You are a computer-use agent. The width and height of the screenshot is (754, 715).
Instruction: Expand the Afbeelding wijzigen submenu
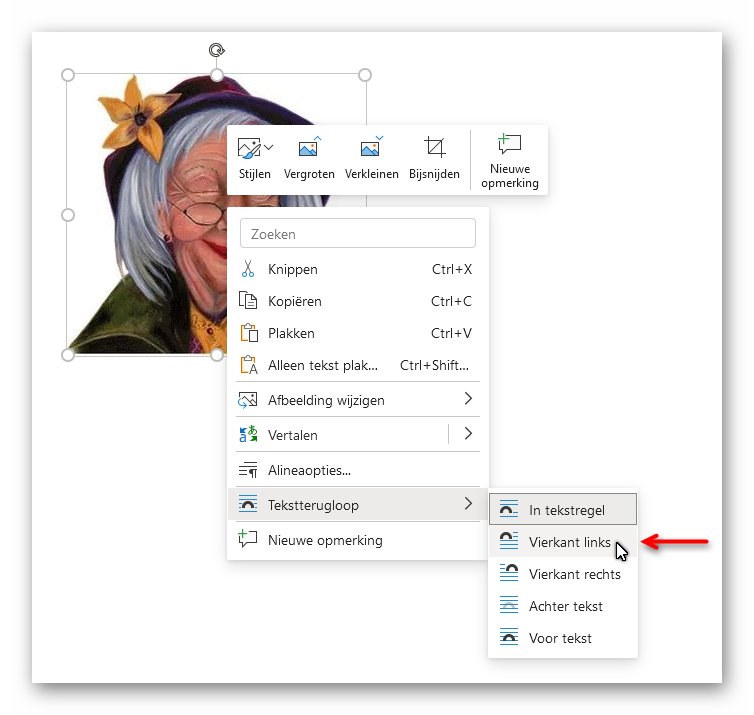pos(467,400)
